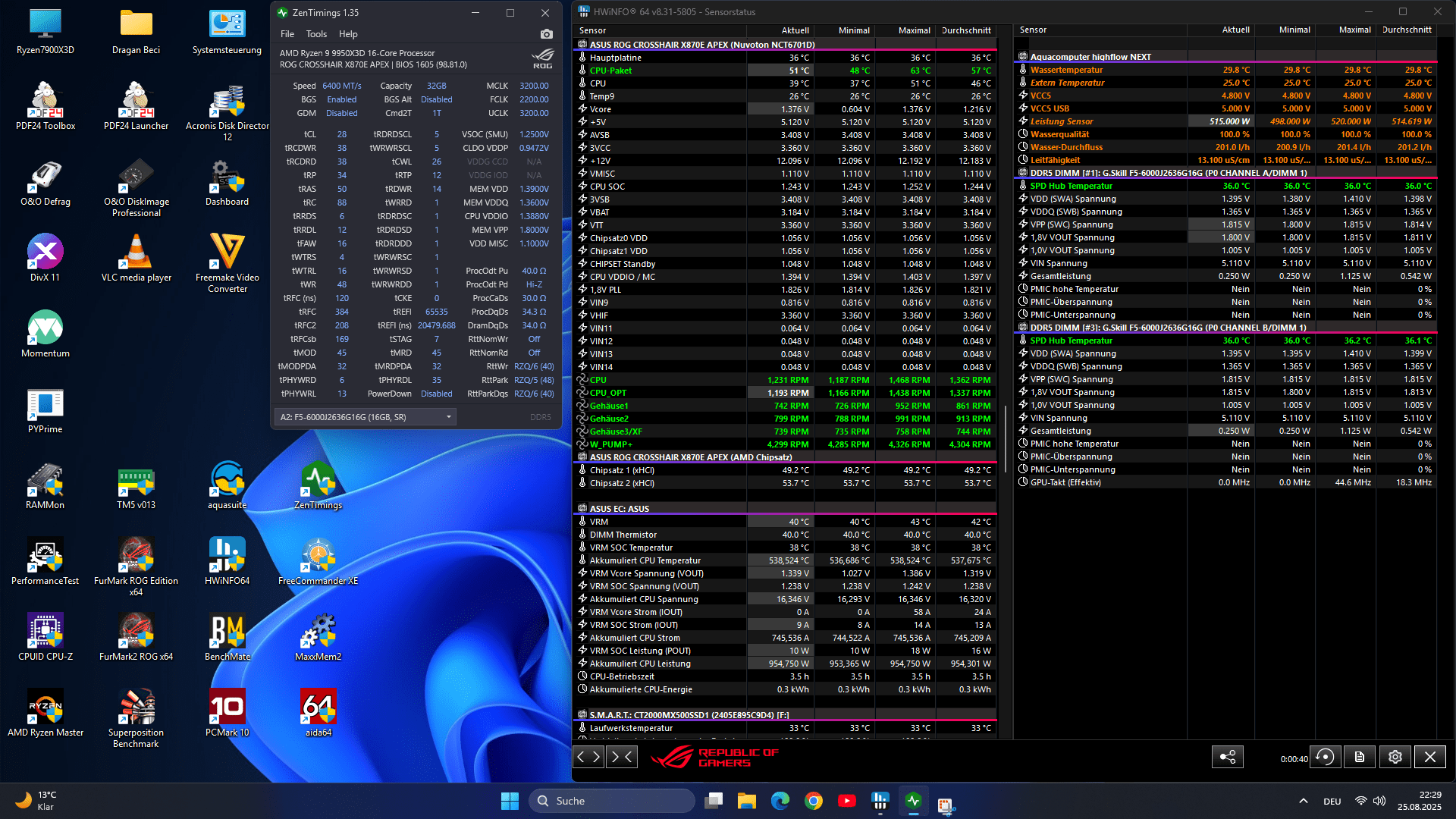
Task: Click HWiNFO log file icon
Action: [1360, 757]
